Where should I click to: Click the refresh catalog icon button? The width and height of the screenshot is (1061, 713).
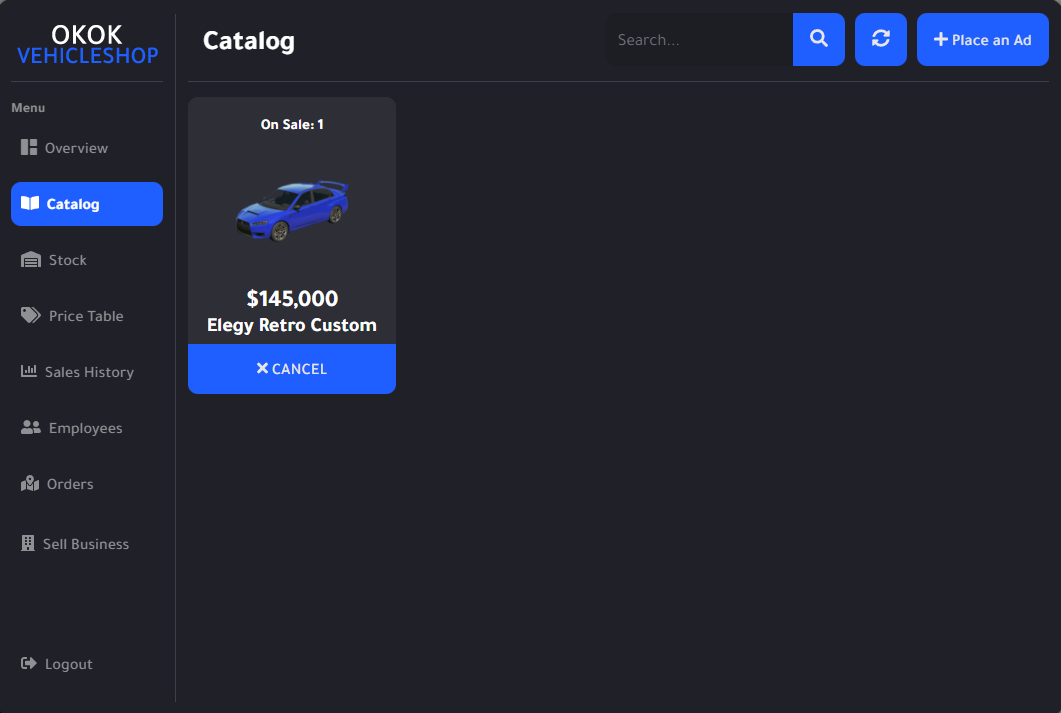881,39
